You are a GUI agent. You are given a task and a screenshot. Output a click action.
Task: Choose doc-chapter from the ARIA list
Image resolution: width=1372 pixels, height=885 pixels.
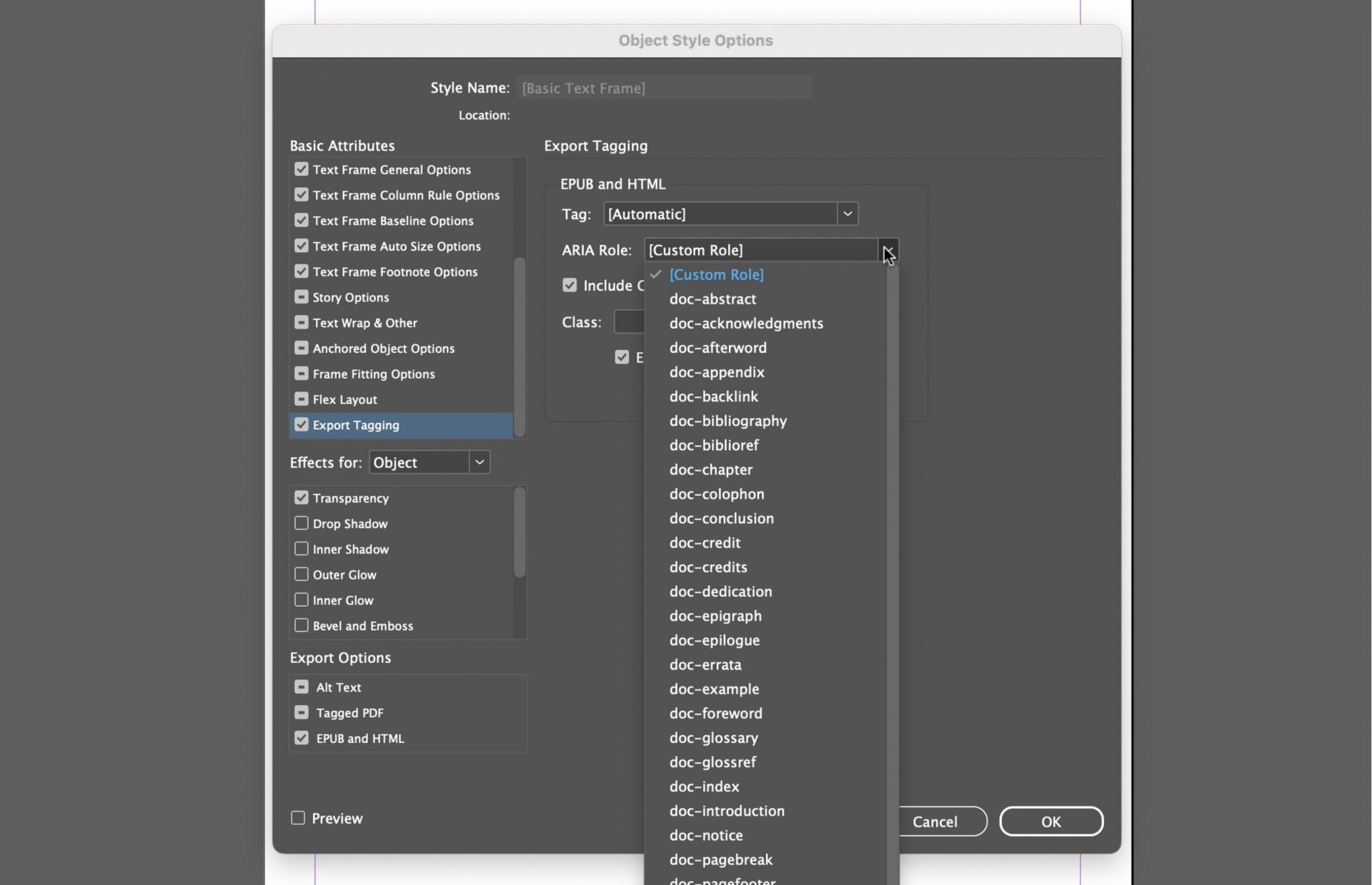710,469
